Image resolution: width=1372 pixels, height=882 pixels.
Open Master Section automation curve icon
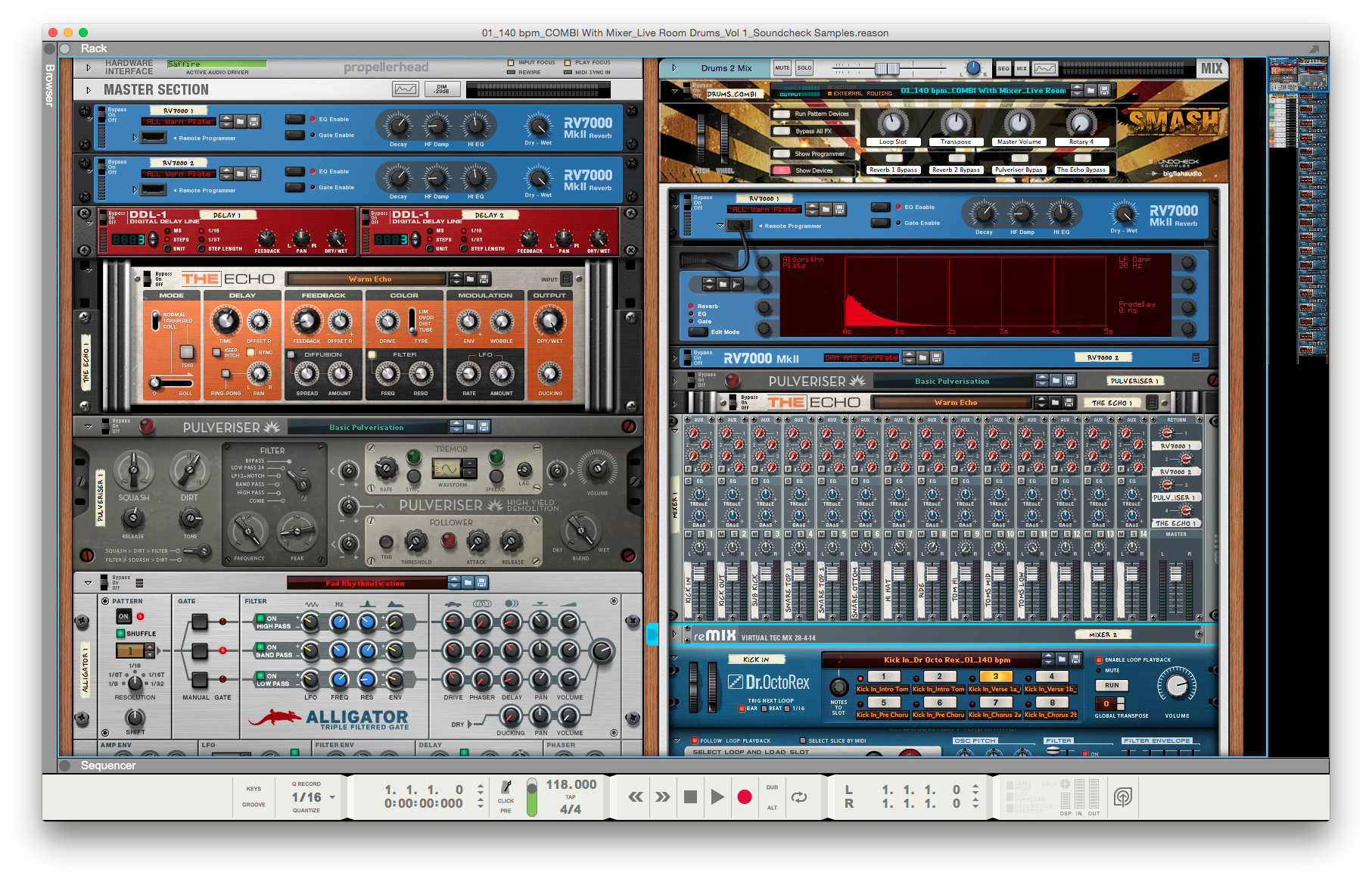coord(405,89)
